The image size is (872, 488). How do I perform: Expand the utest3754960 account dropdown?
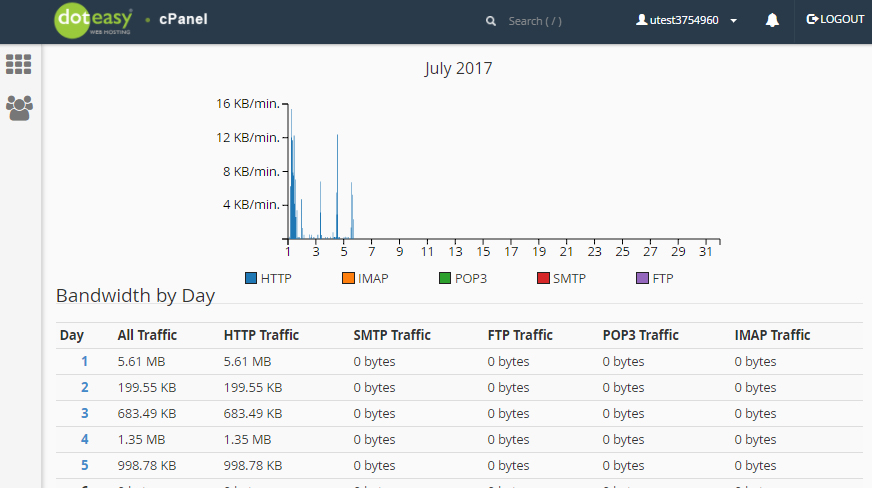coord(733,21)
